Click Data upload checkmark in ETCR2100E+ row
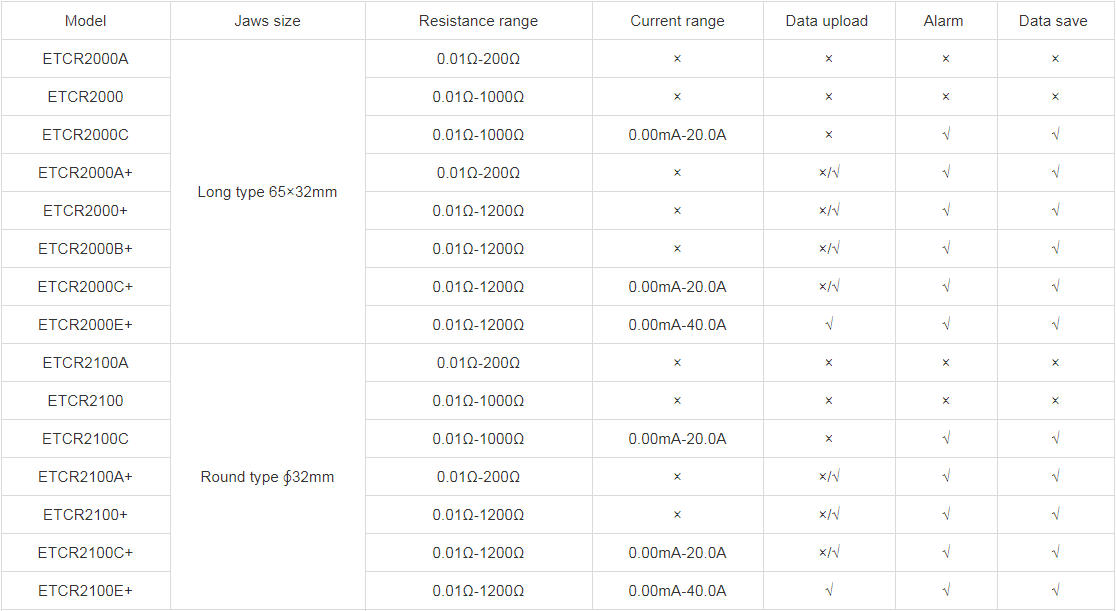1116x611 pixels. click(829, 591)
